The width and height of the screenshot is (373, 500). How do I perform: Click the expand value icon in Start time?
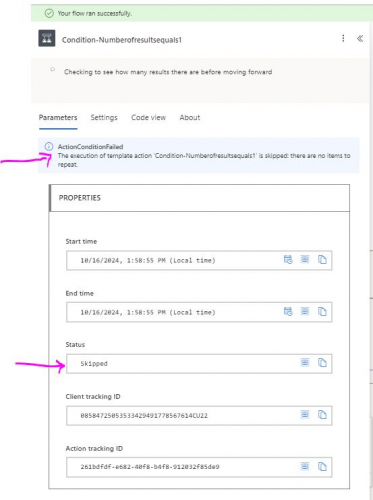[x=305, y=259]
